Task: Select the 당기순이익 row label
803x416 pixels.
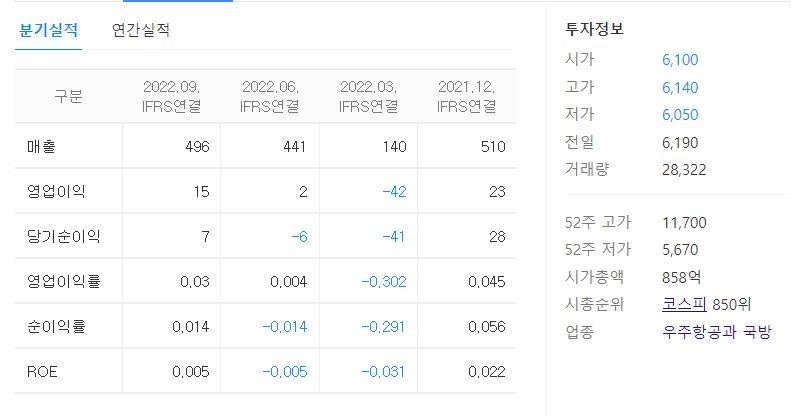Action: (64, 237)
